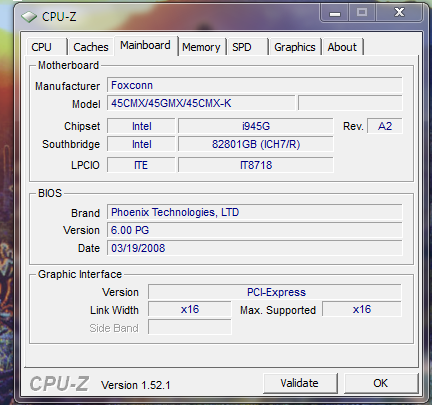Viewport: 435px width, 408px height.
Task: Click the Graphic Interface group heading
Action: click(80, 274)
